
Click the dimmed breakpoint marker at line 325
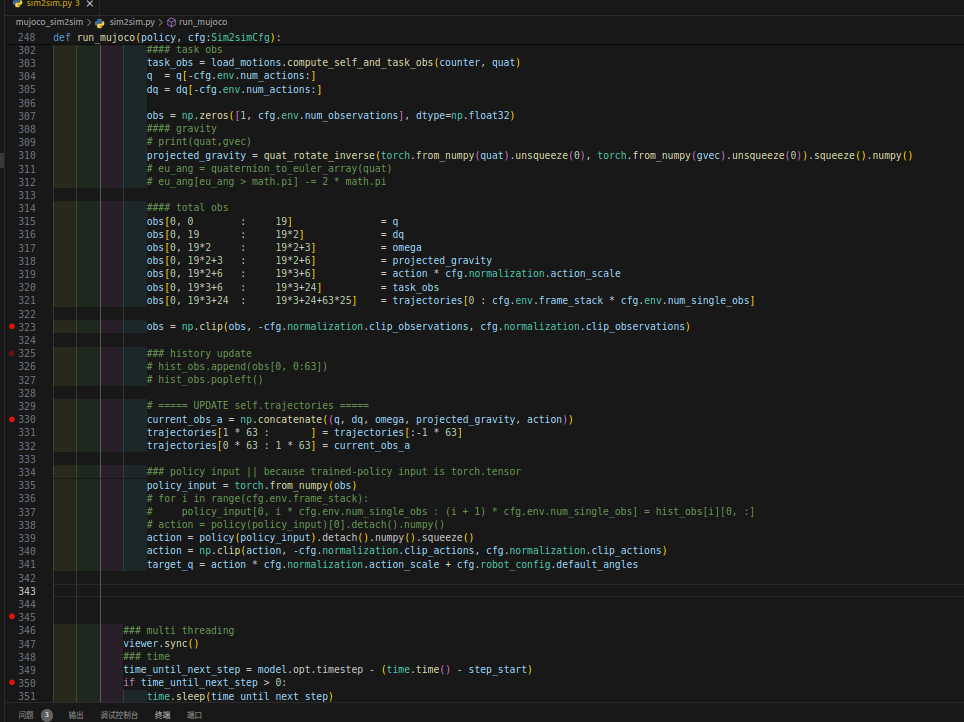[12, 353]
